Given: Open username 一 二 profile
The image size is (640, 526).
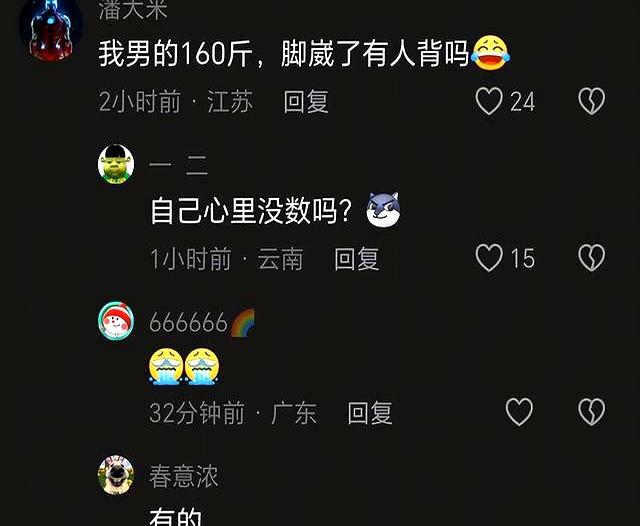Looking at the screenshot, I should click(x=179, y=165).
